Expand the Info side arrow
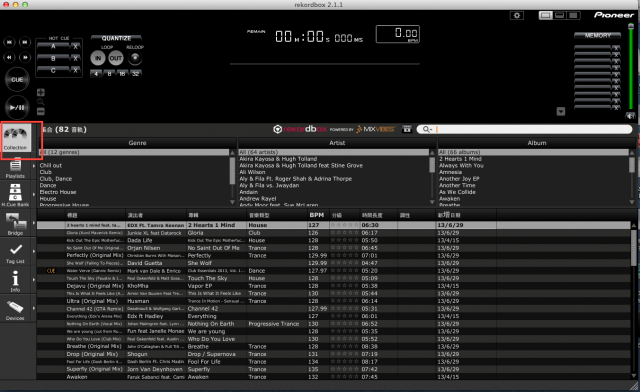The height and width of the screenshot is (392, 640). coord(34,280)
